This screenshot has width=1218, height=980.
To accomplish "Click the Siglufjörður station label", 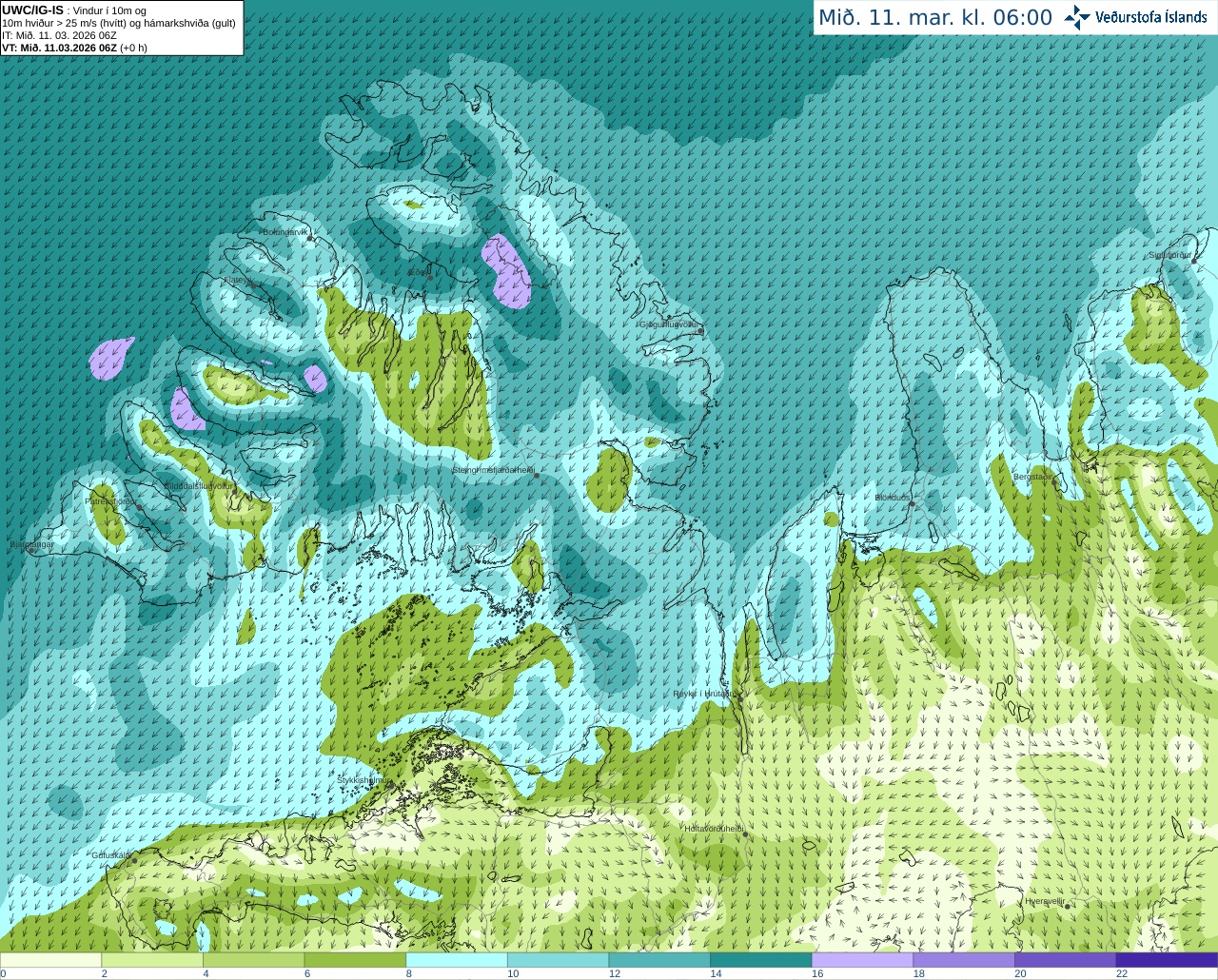I will click(1169, 255).
